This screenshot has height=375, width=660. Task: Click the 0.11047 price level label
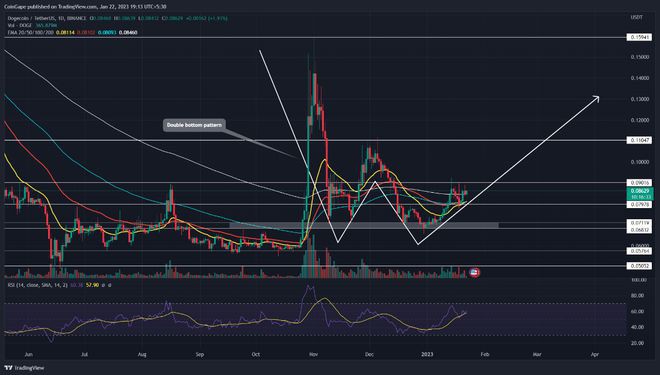[639, 140]
